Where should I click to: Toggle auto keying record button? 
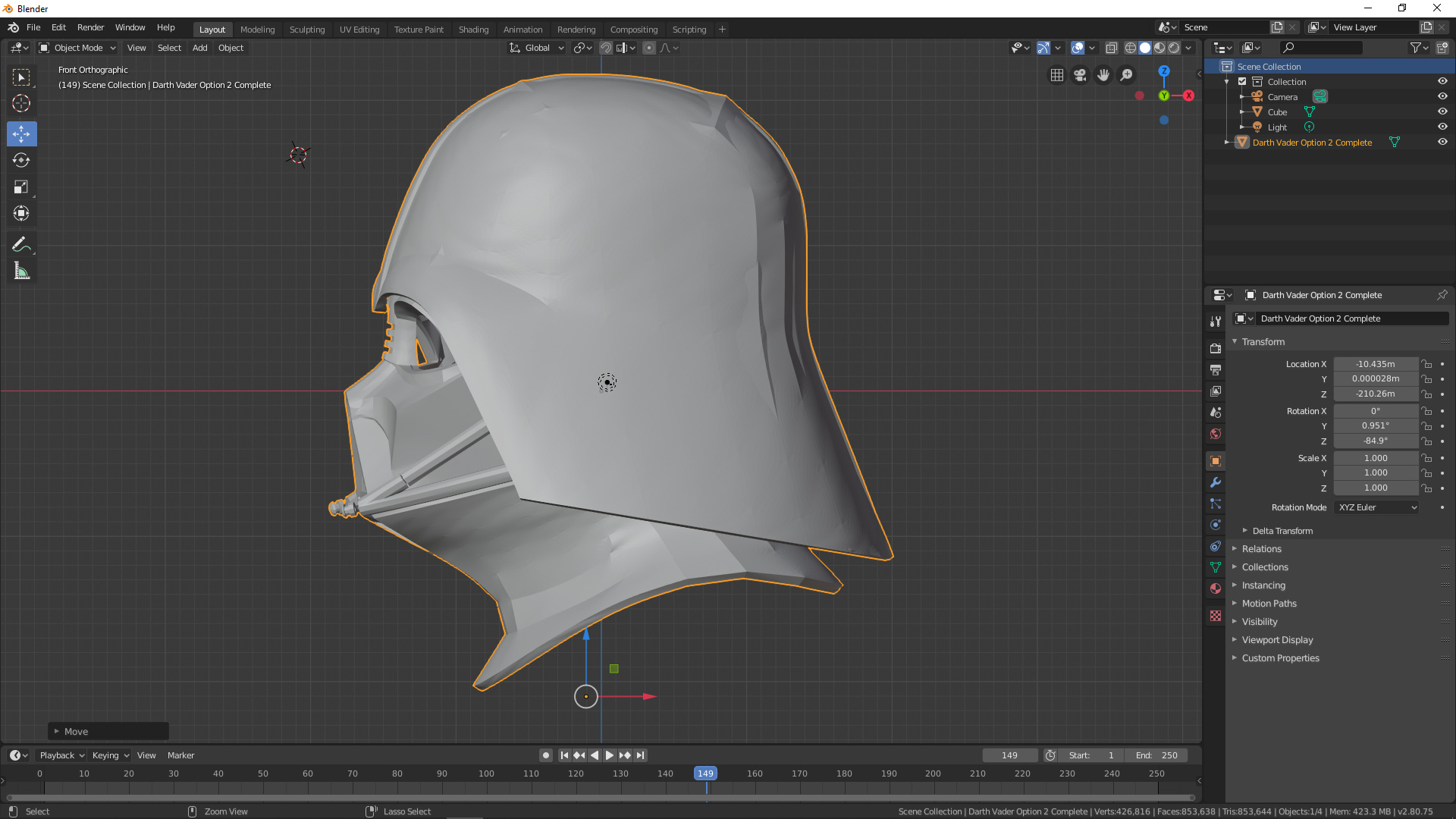tap(545, 755)
